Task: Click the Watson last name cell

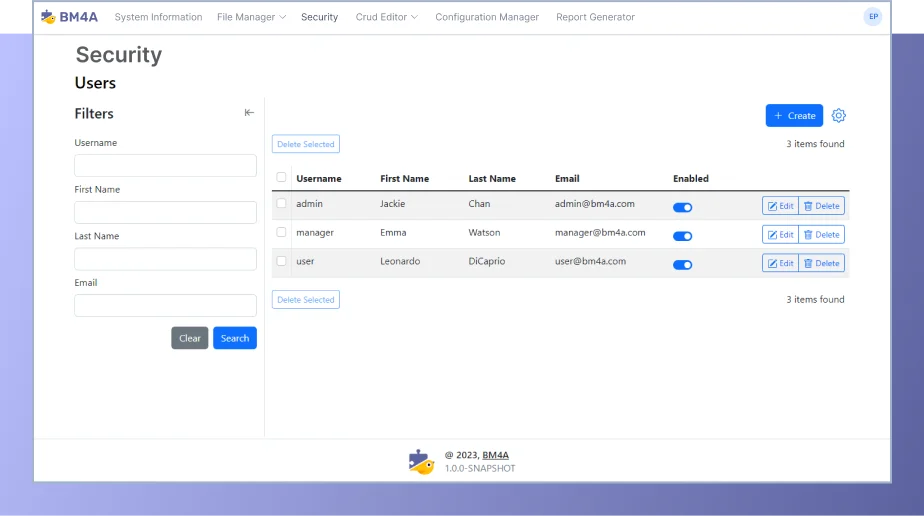Action: 484,233
